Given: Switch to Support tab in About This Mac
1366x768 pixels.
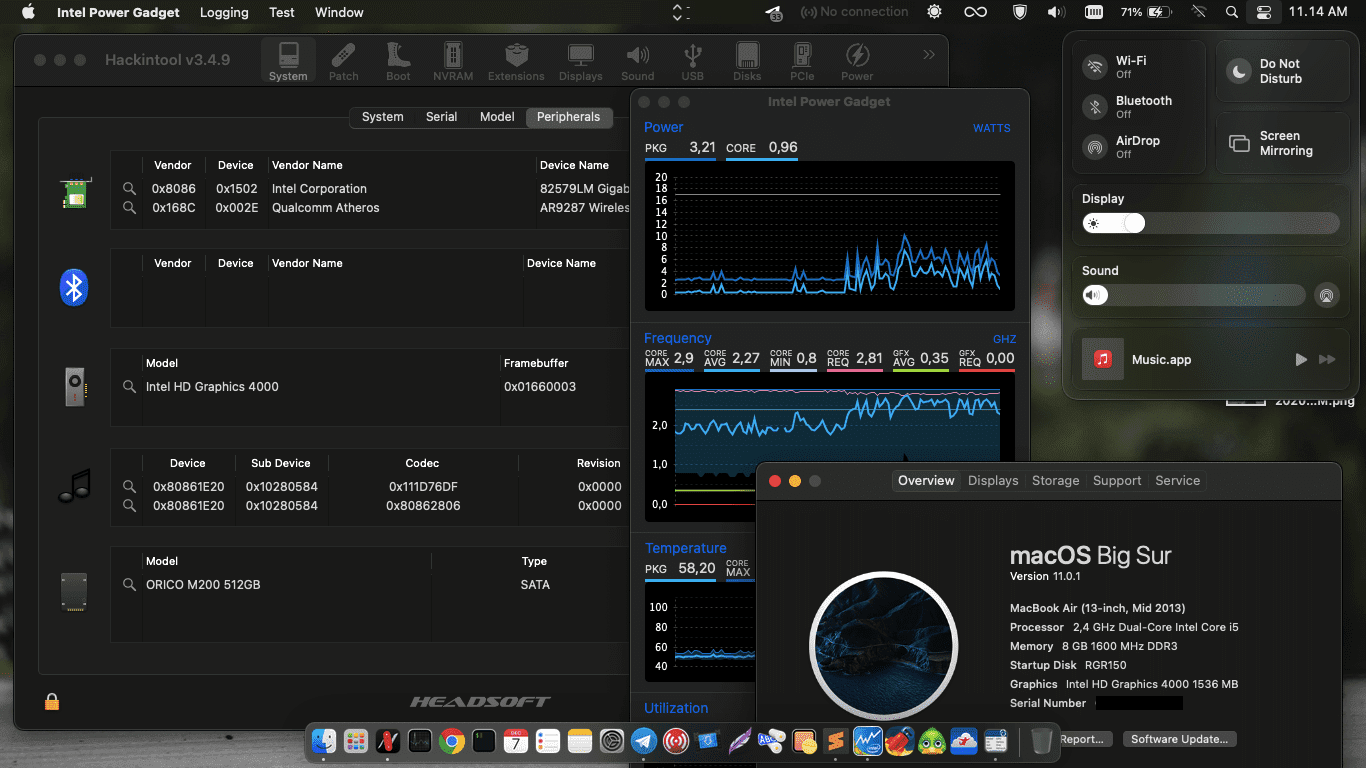Looking at the screenshot, I should [x=1117, y=481].
